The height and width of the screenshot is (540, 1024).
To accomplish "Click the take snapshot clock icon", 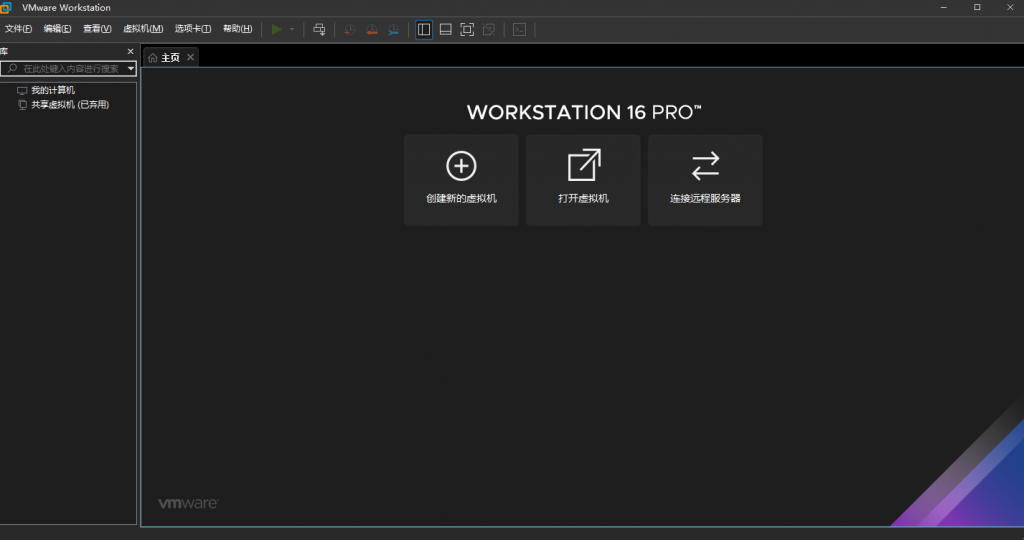I will tap(350, 29).
